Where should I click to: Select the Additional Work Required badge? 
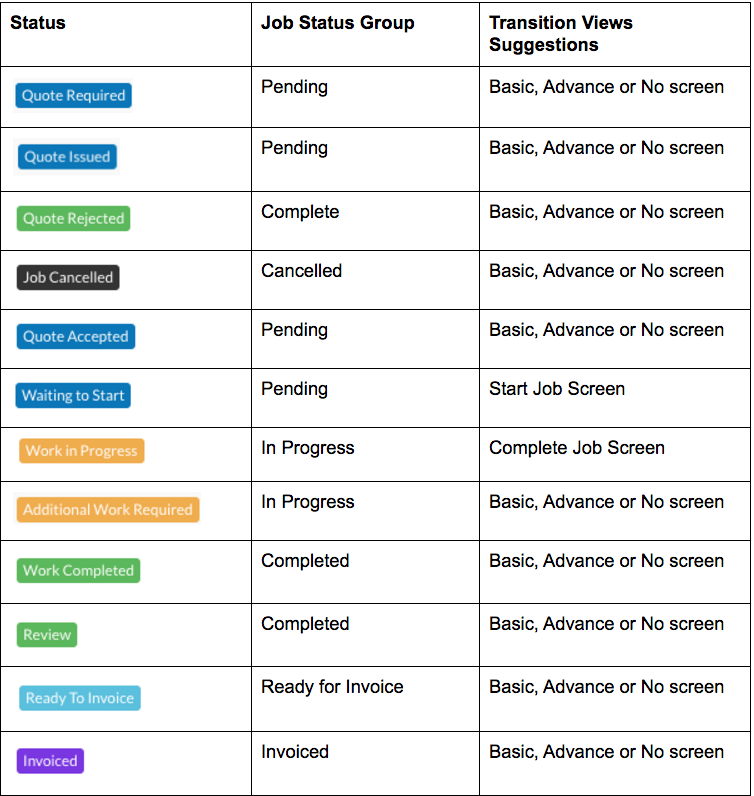coord(108,510)
